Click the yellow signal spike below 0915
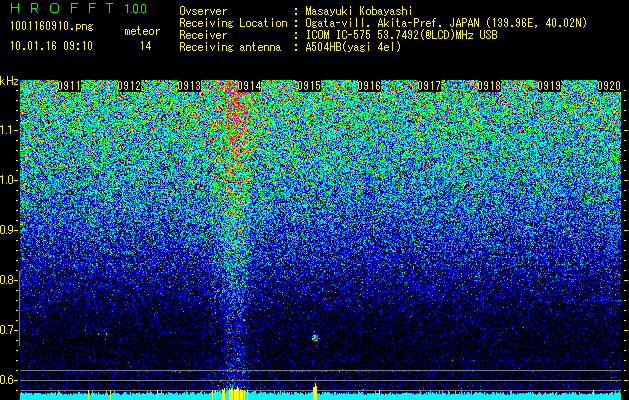Viewport: 629px width, 400px height. coord(315,392)
